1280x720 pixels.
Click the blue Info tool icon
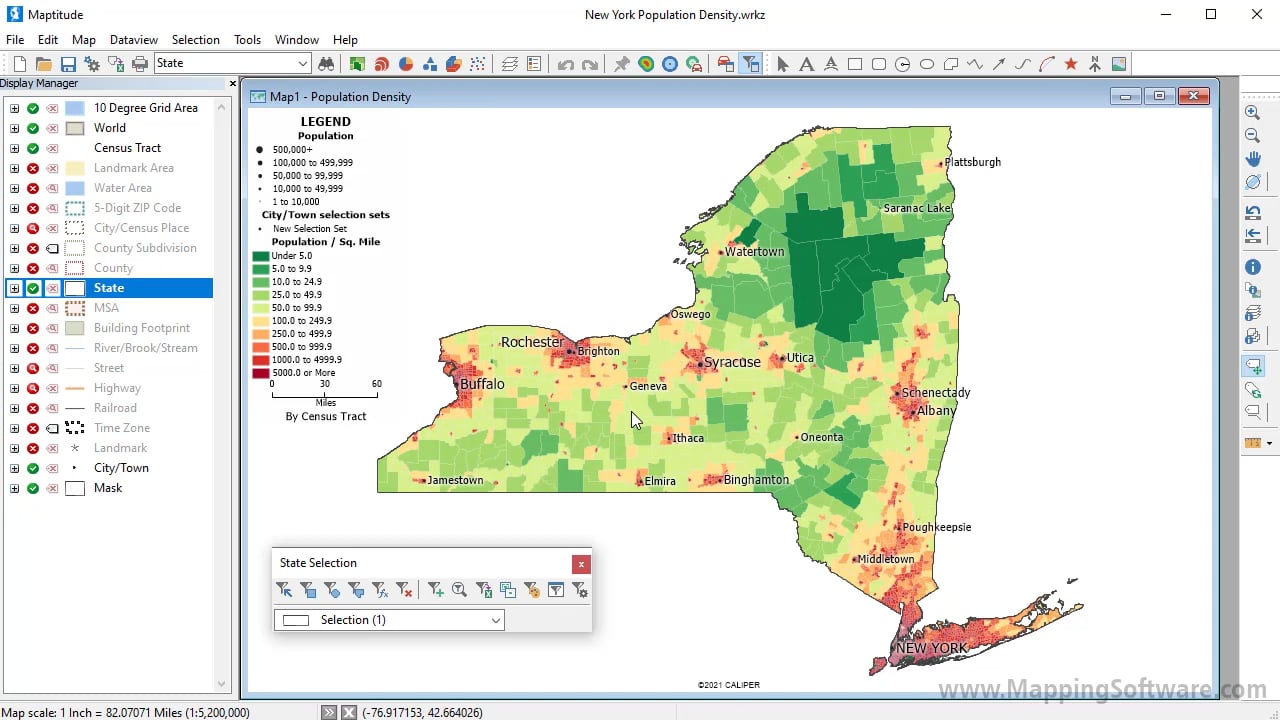(x=1252, y=267)
